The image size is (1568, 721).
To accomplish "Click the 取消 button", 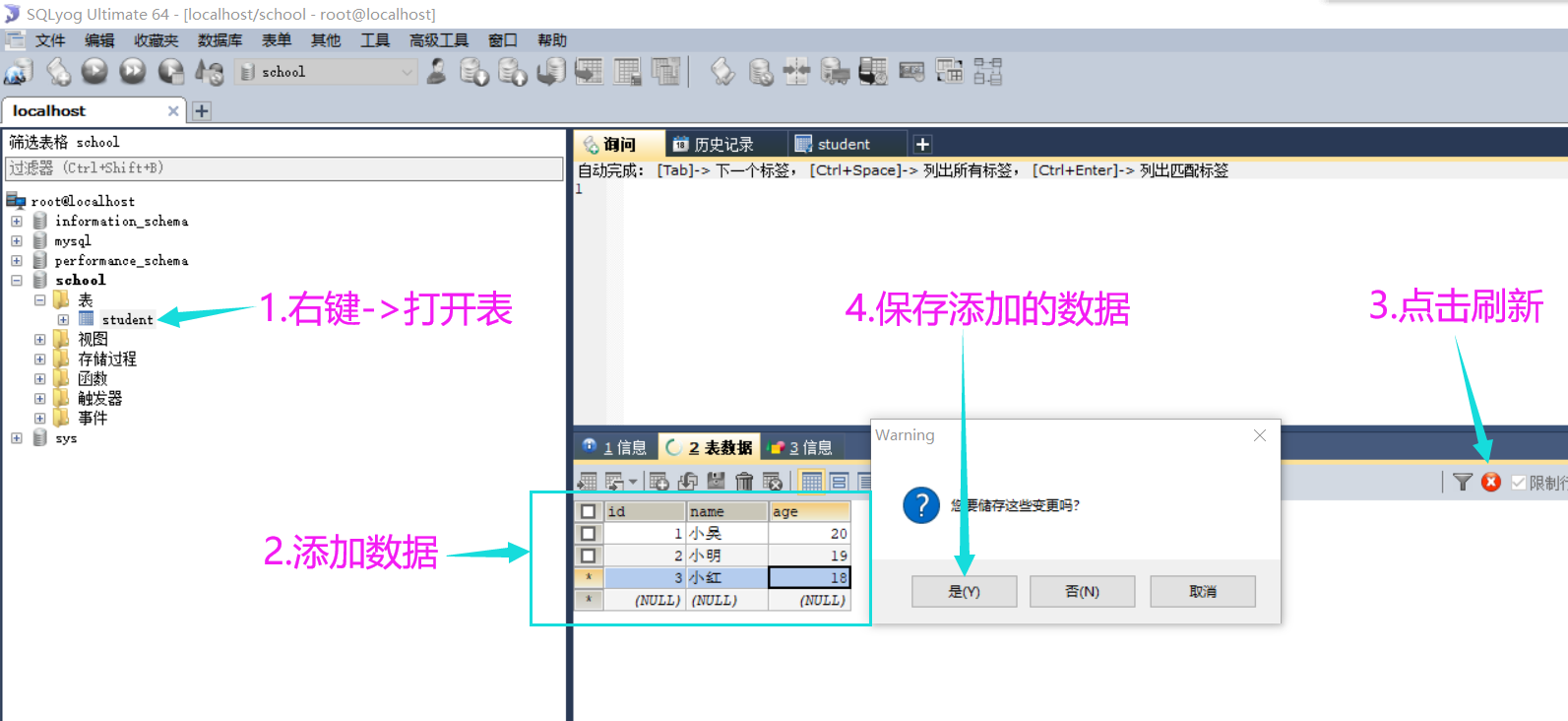I will point(1203,591).
